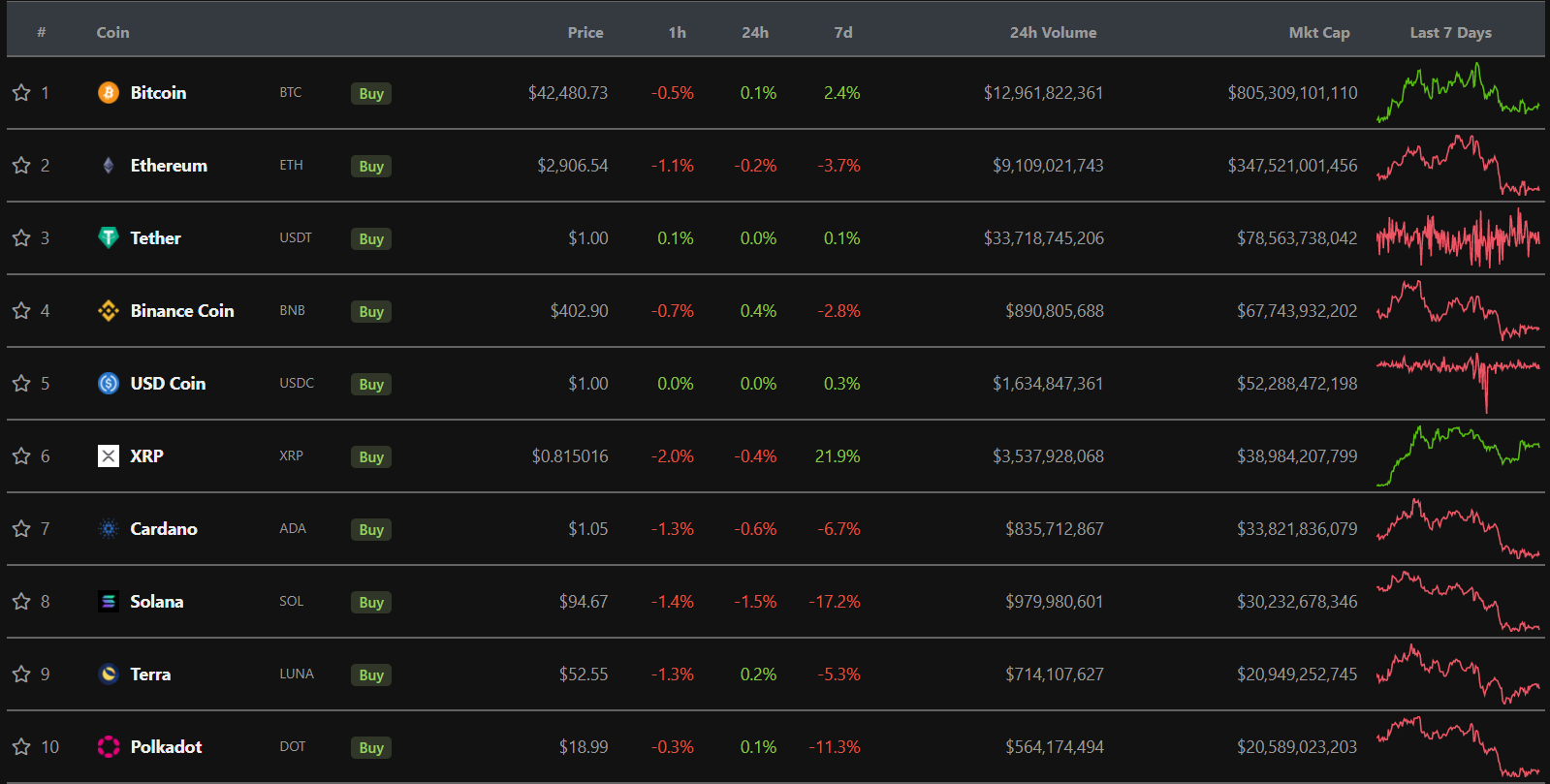Image resolution: width=1550 pixels, height=784 pixels.
Task: Select Solana's -17.2% seven-day change
Action: click(x=835, y=601)
